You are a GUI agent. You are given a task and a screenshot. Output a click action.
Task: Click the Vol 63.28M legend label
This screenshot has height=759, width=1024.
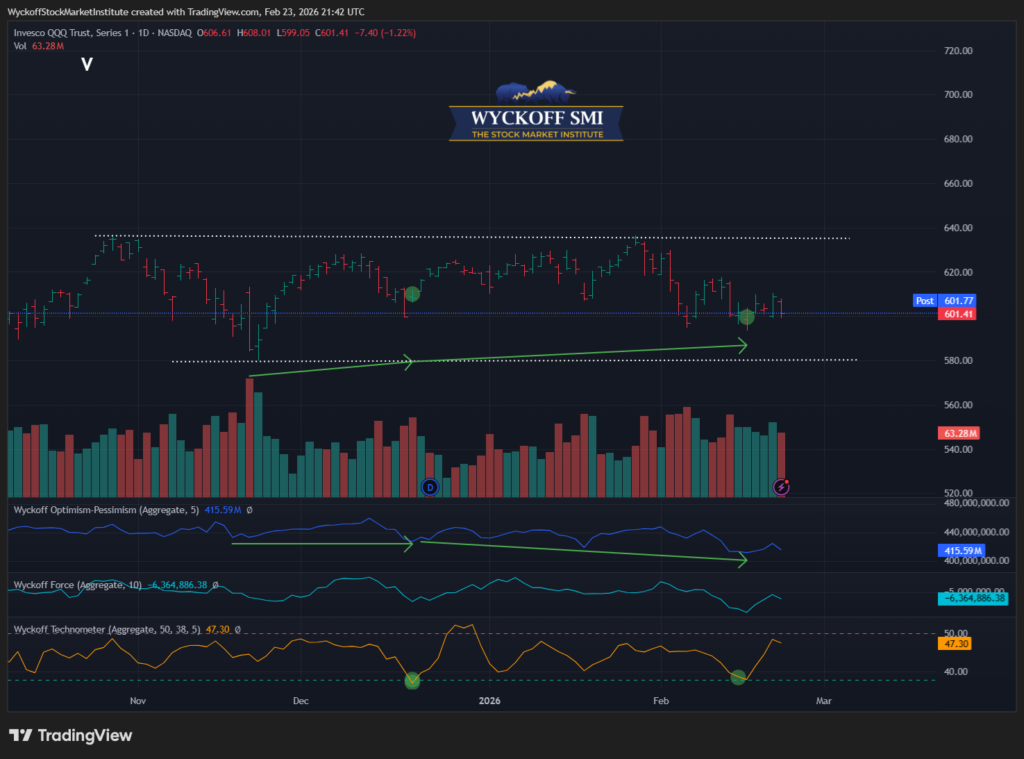point(40,46)
